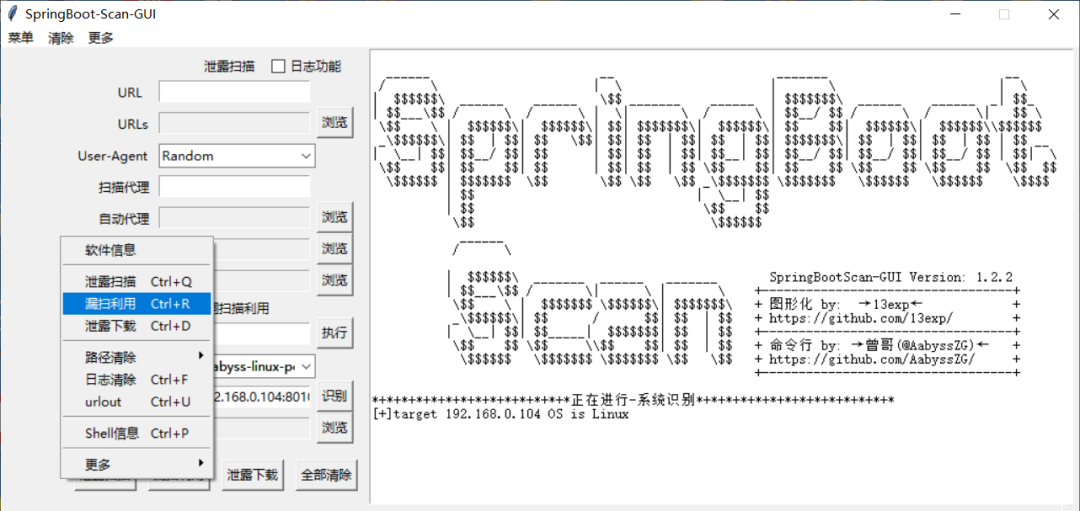Click the 执行 button

tap(335, 333)
